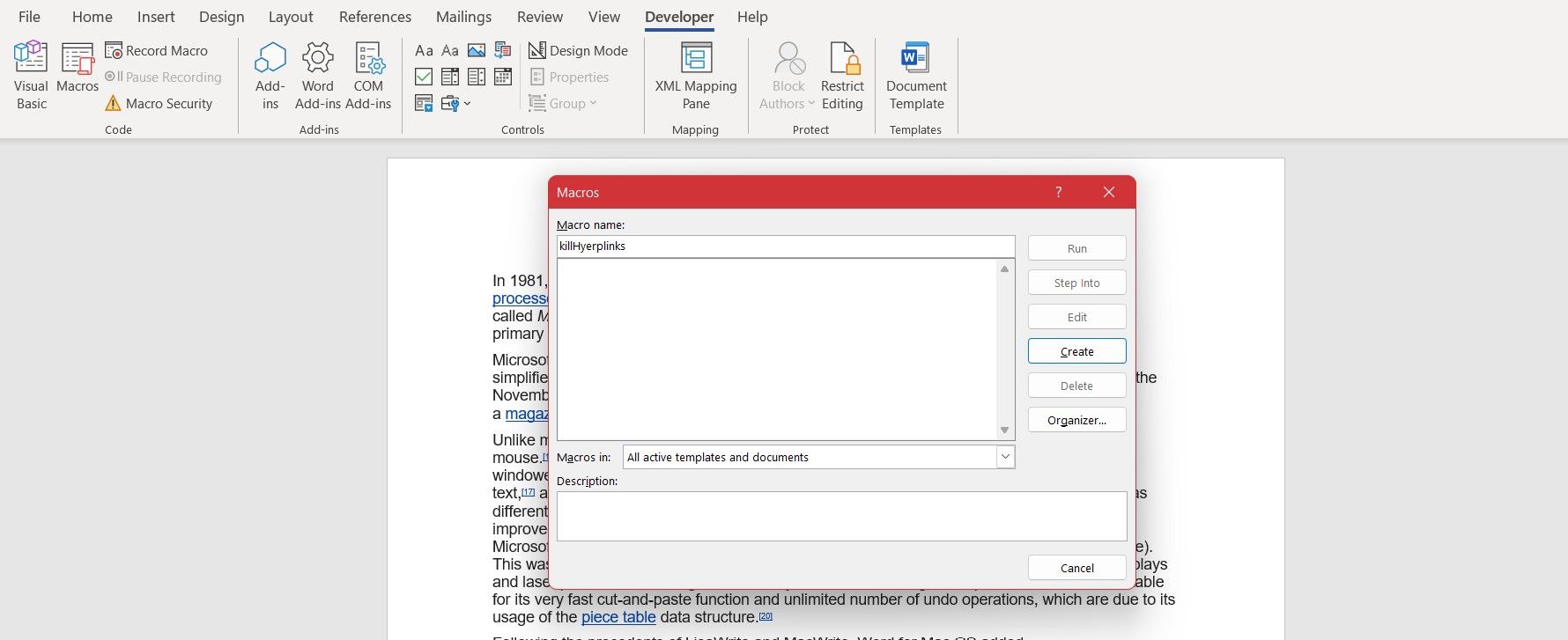Cancel the Macros dialog
The image size is (1568, 640).
(1076, 568)
